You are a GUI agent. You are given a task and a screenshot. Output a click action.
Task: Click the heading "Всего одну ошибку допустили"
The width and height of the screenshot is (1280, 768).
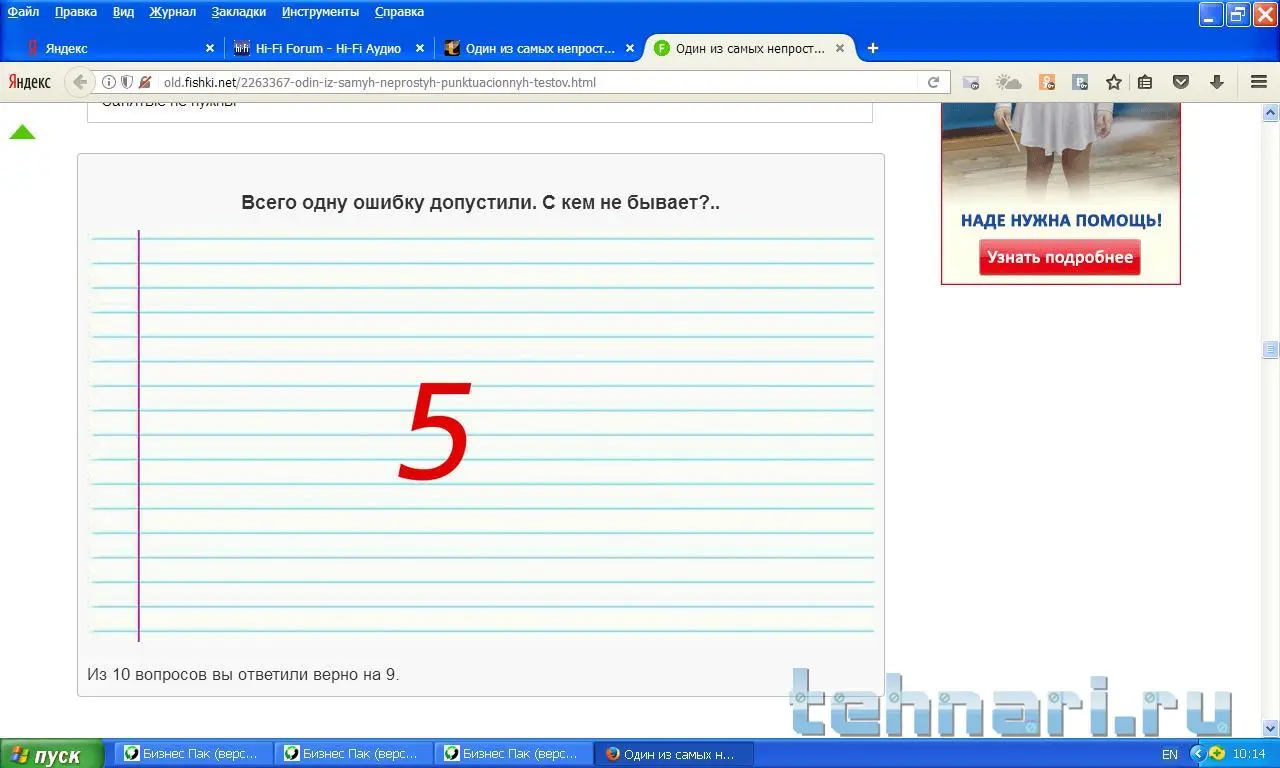click(x=387, y=202)
